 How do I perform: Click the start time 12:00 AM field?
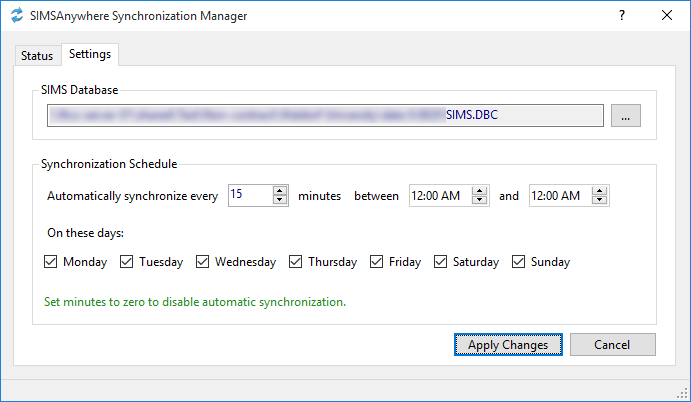coord(440,195)
